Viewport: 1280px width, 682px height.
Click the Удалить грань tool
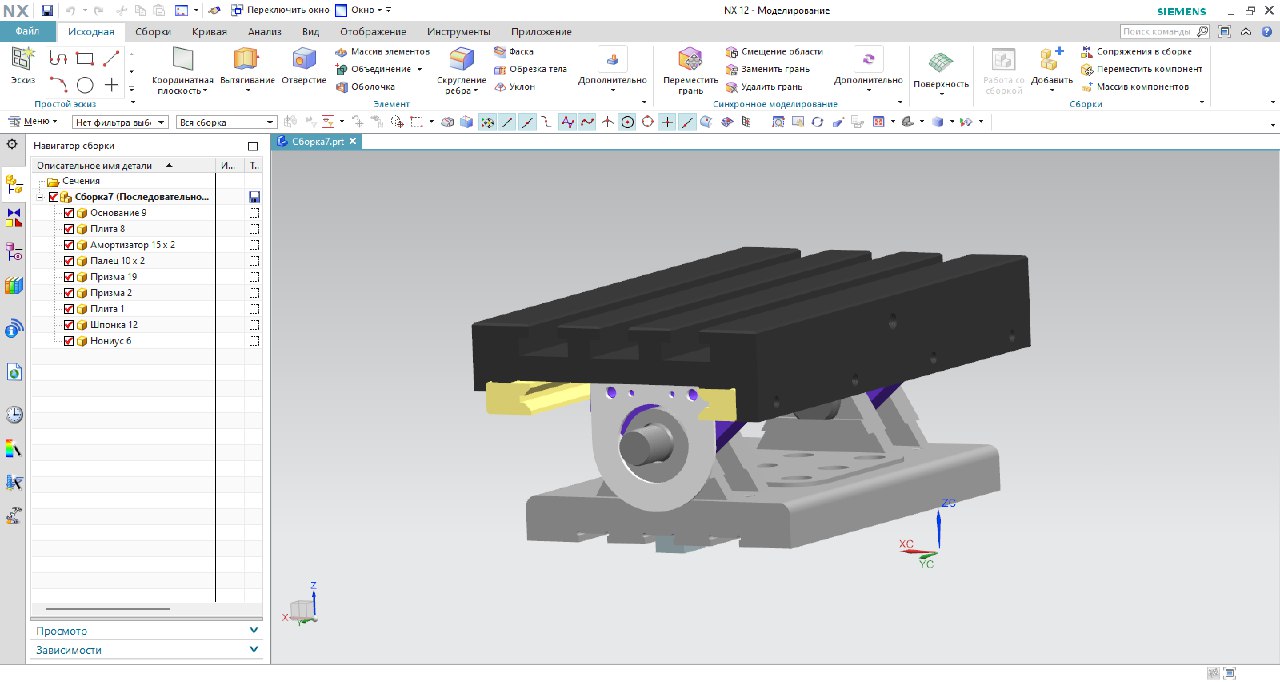pyautogui.click(x=763, y=87)
